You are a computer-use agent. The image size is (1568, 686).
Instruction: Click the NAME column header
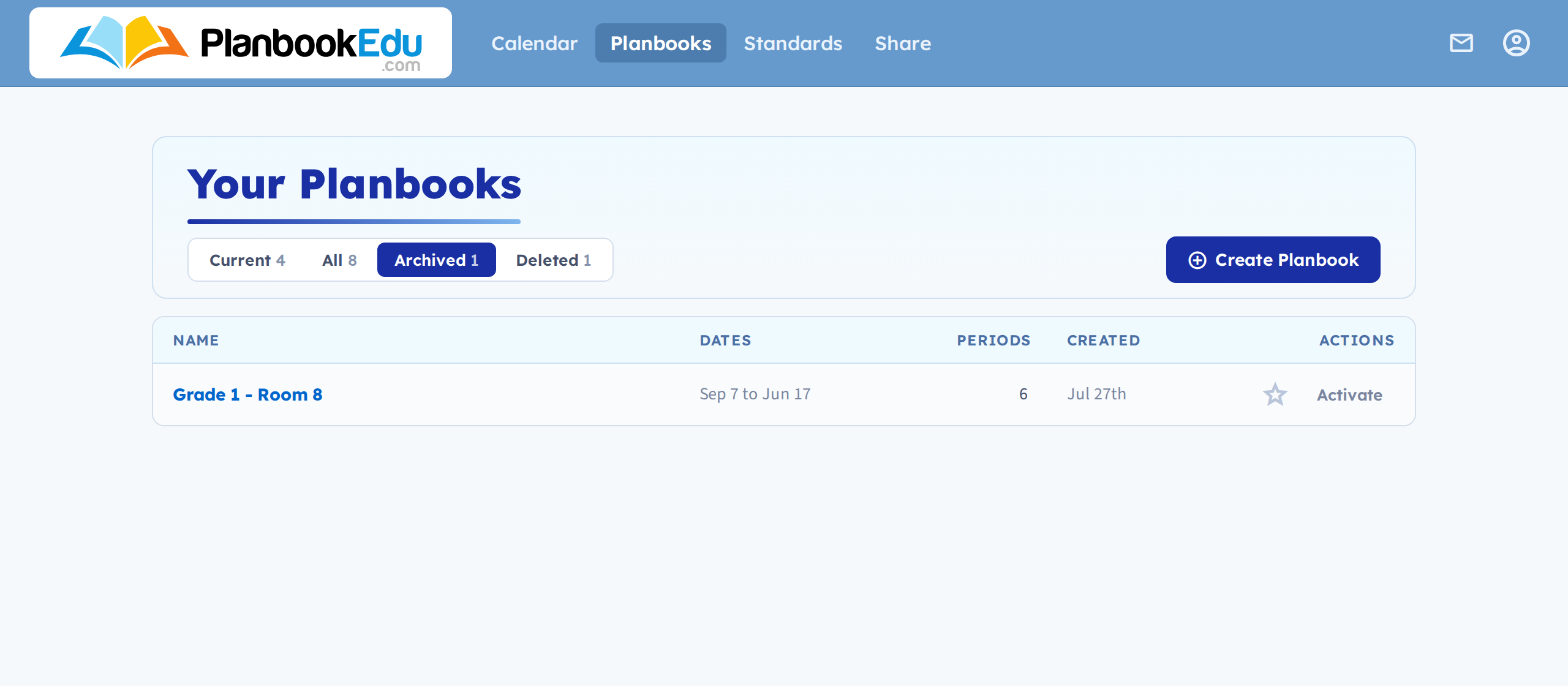pyautogui.click(x=196, y=341)
